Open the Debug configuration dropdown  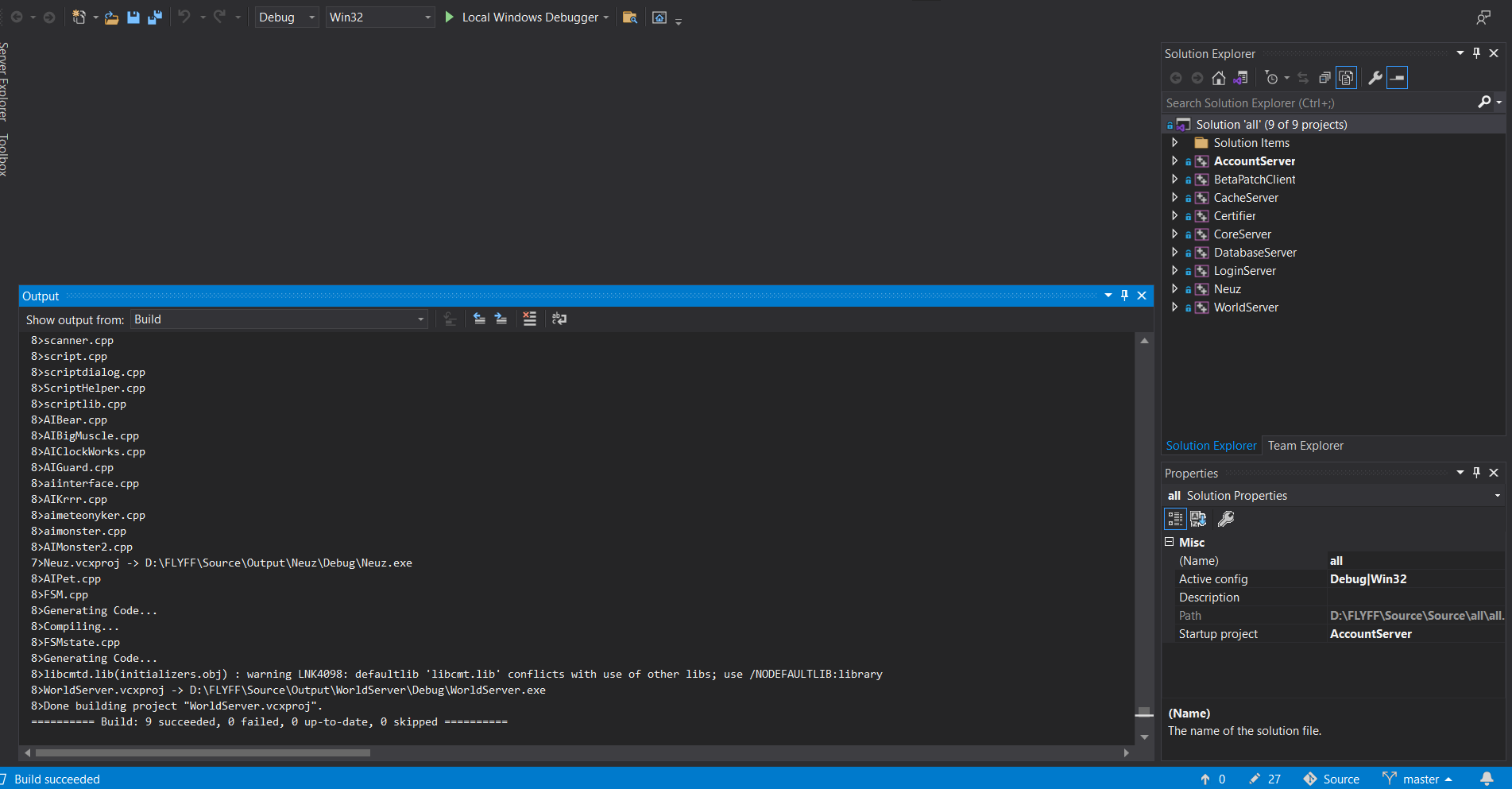click(x=287, y=17)
